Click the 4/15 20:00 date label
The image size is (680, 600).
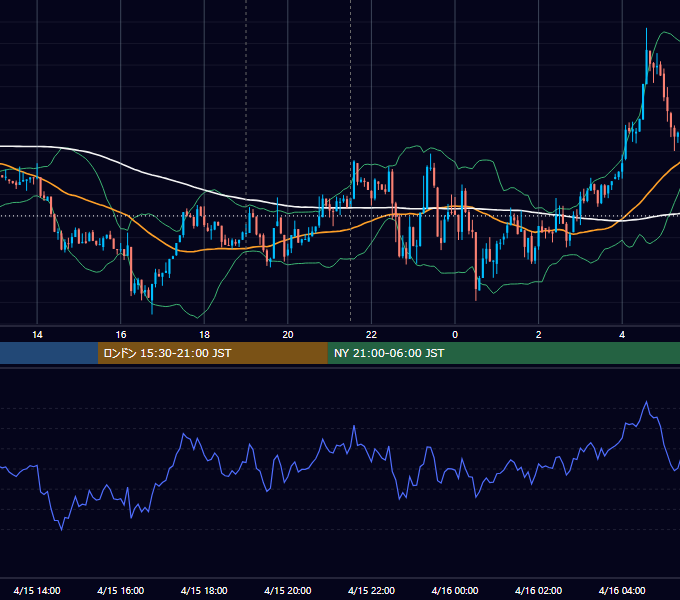click(x=288, y=590)
